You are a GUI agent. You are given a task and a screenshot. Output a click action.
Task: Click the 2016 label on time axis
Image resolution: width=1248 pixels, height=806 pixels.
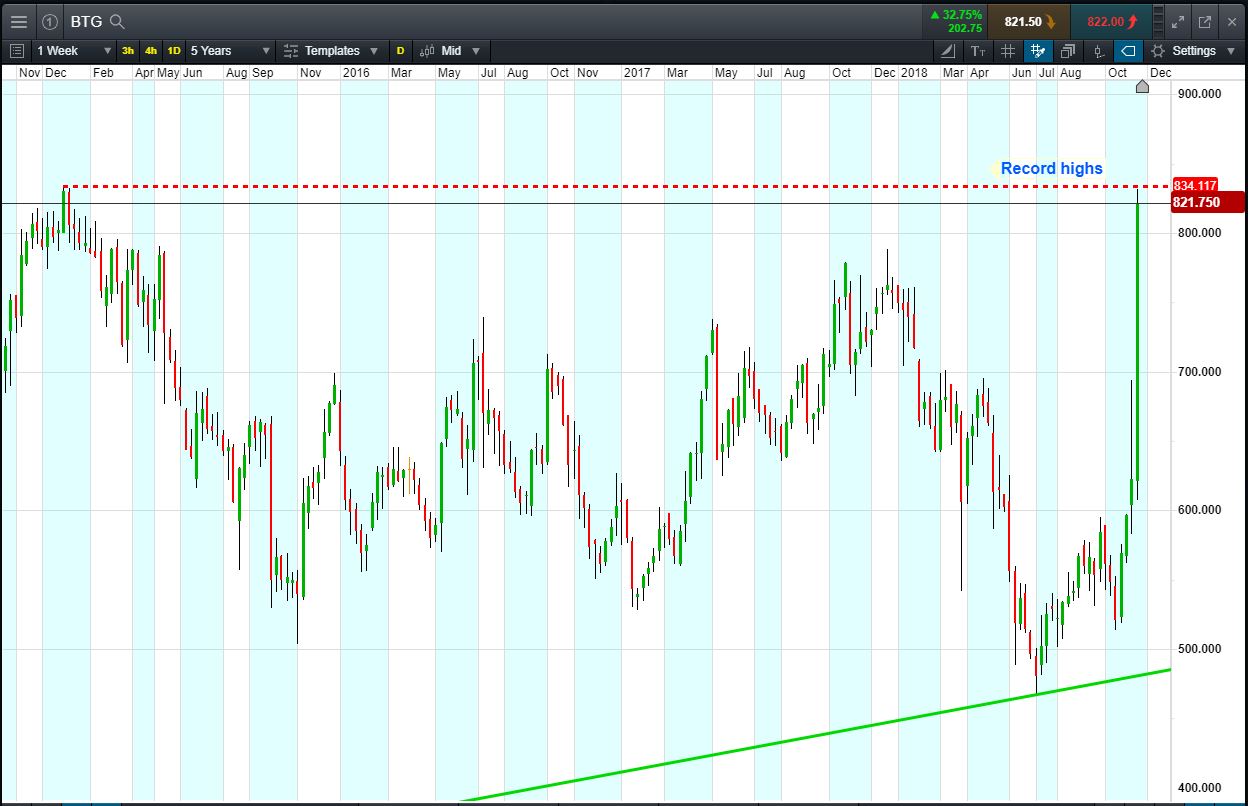point(356,73)
